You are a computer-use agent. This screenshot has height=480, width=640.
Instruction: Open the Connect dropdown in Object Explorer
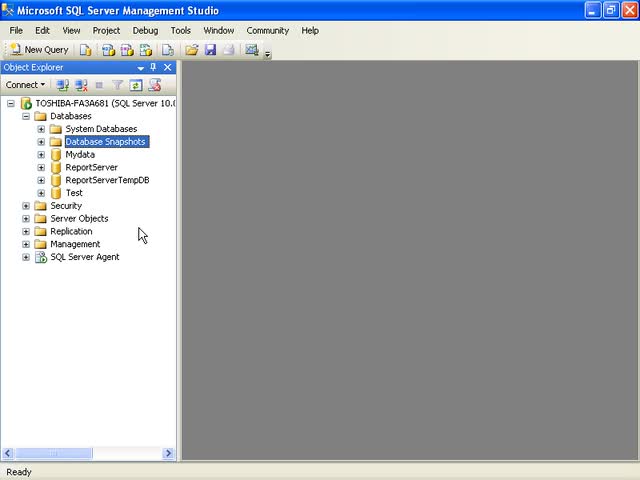pos(25,85)
